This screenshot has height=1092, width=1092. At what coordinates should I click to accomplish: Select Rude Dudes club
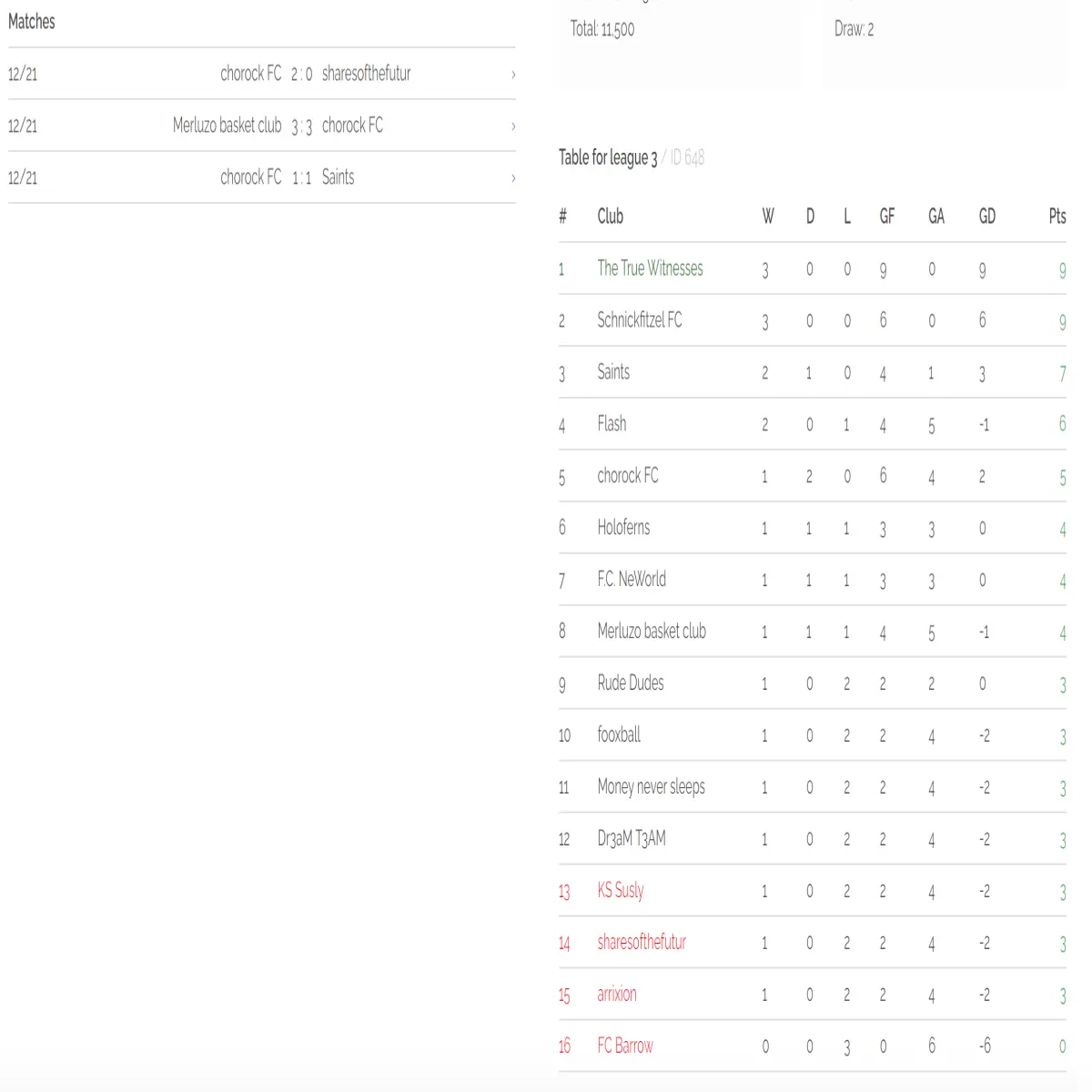631,683
